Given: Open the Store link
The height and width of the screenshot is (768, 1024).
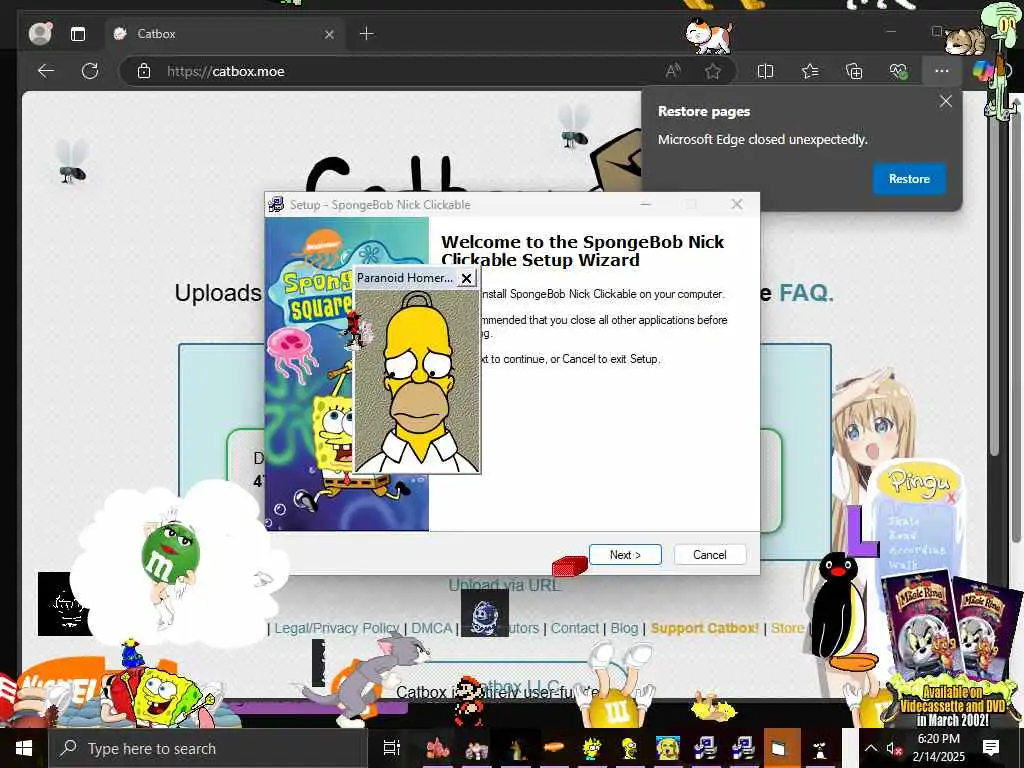Looking at the screenshot, I should (787, 628).
